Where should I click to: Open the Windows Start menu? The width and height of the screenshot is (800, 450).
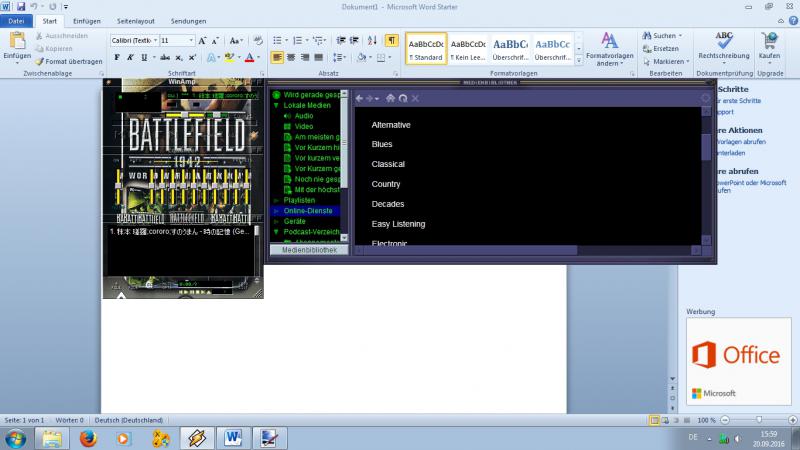click(16, 439)
